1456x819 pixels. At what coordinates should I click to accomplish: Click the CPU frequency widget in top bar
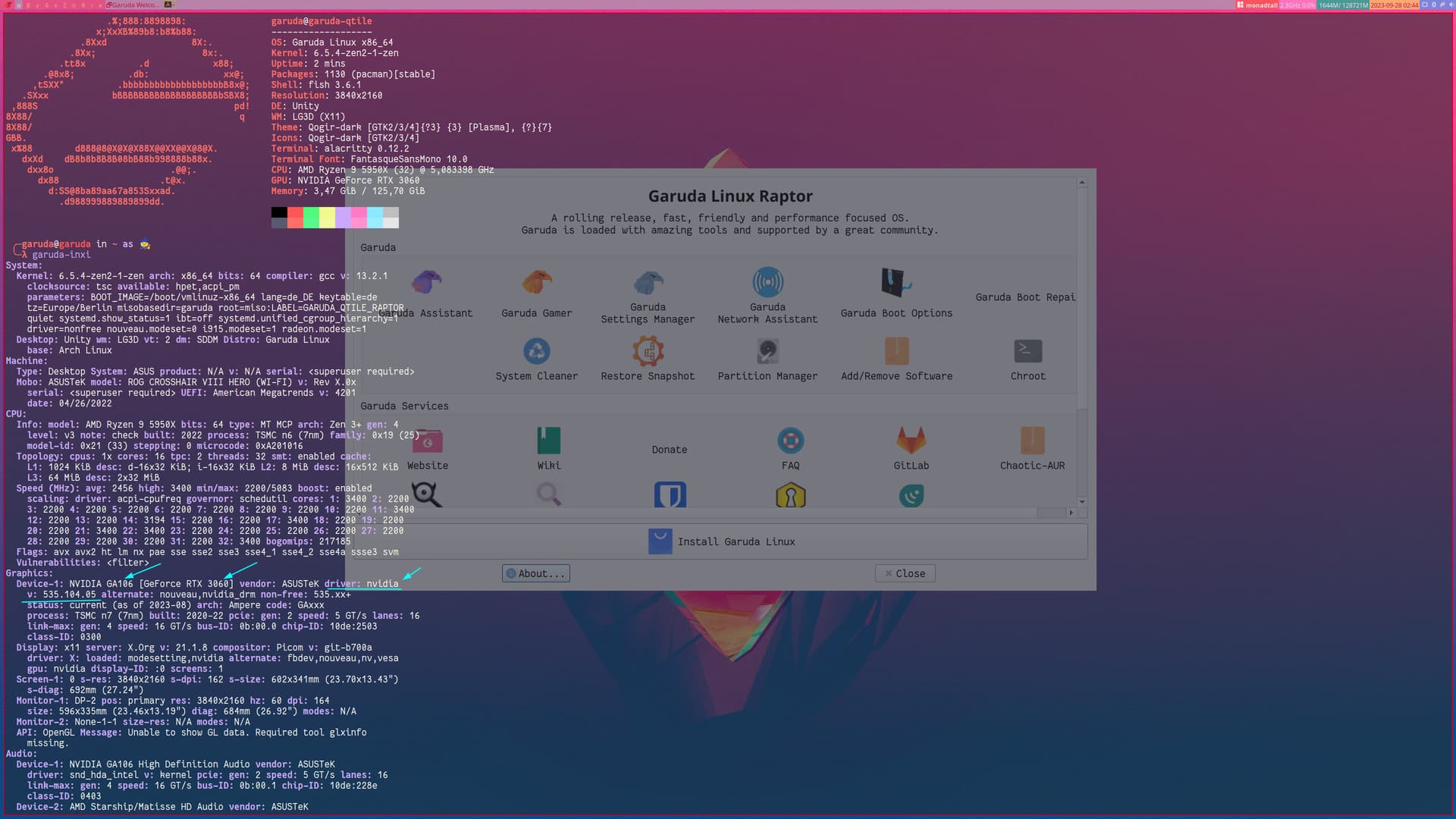(x=1298, y=5)
